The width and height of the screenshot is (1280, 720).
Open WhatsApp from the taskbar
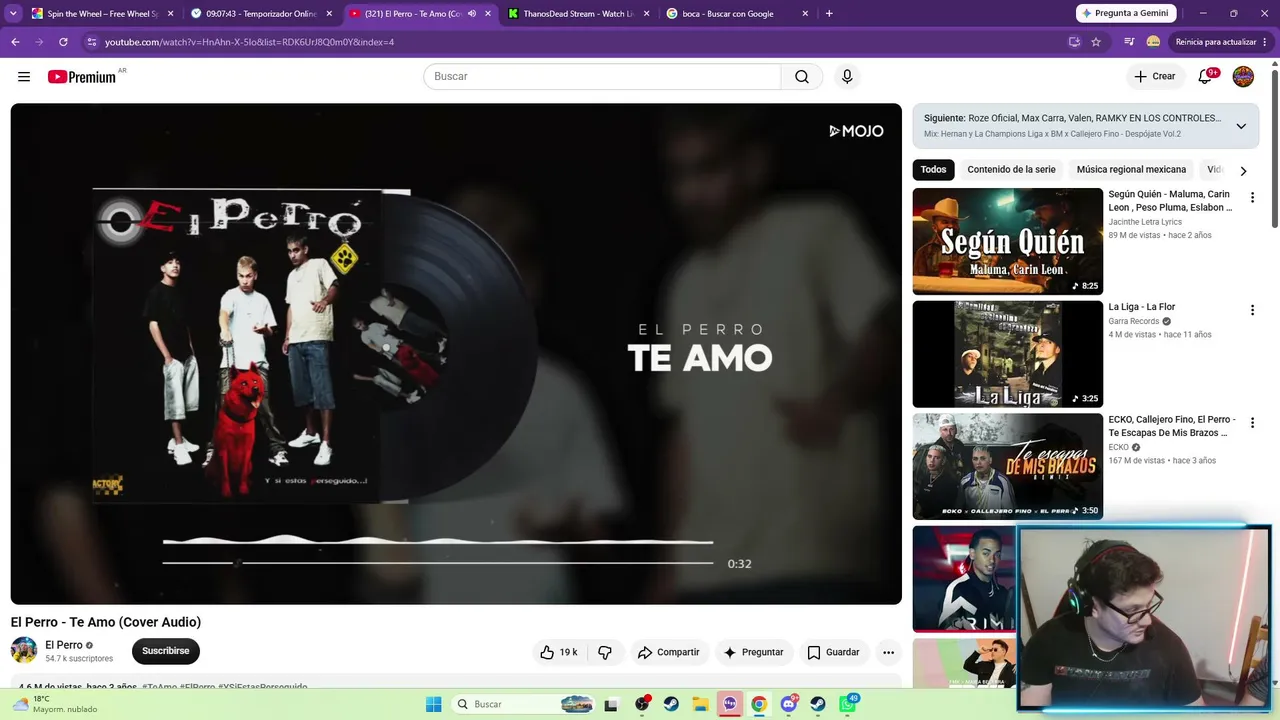point(848,704)
